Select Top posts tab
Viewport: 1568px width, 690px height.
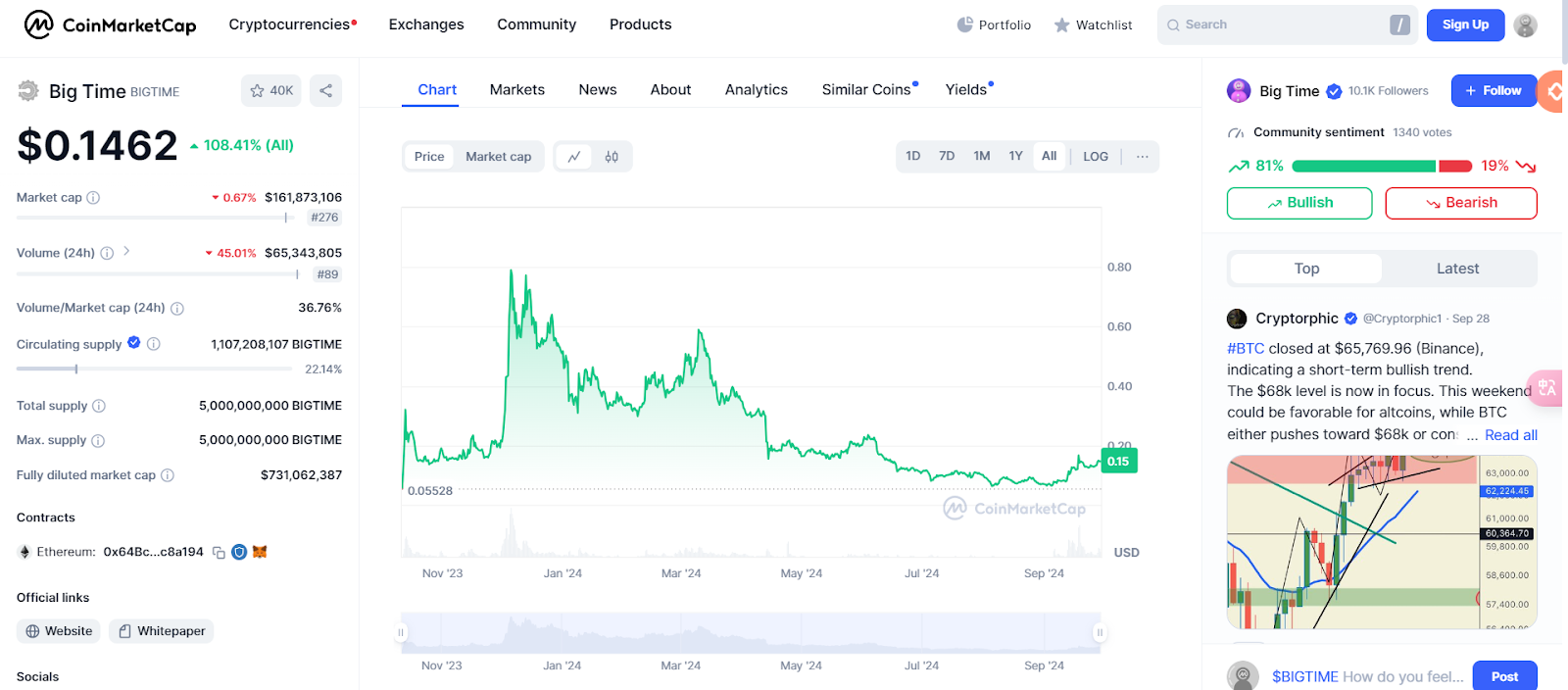click(1306, 269)
